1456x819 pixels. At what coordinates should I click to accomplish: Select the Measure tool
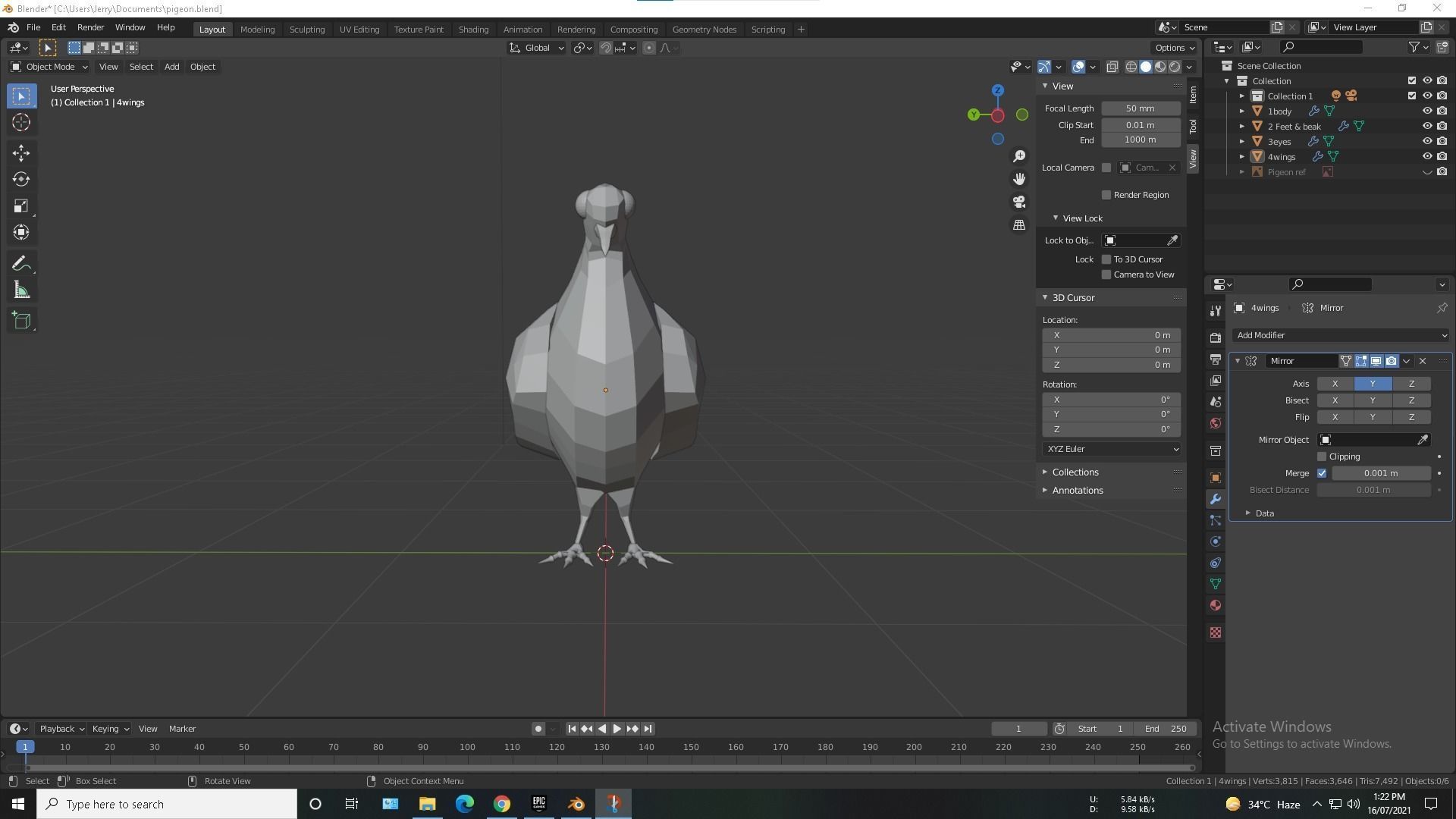click(21, 291)
